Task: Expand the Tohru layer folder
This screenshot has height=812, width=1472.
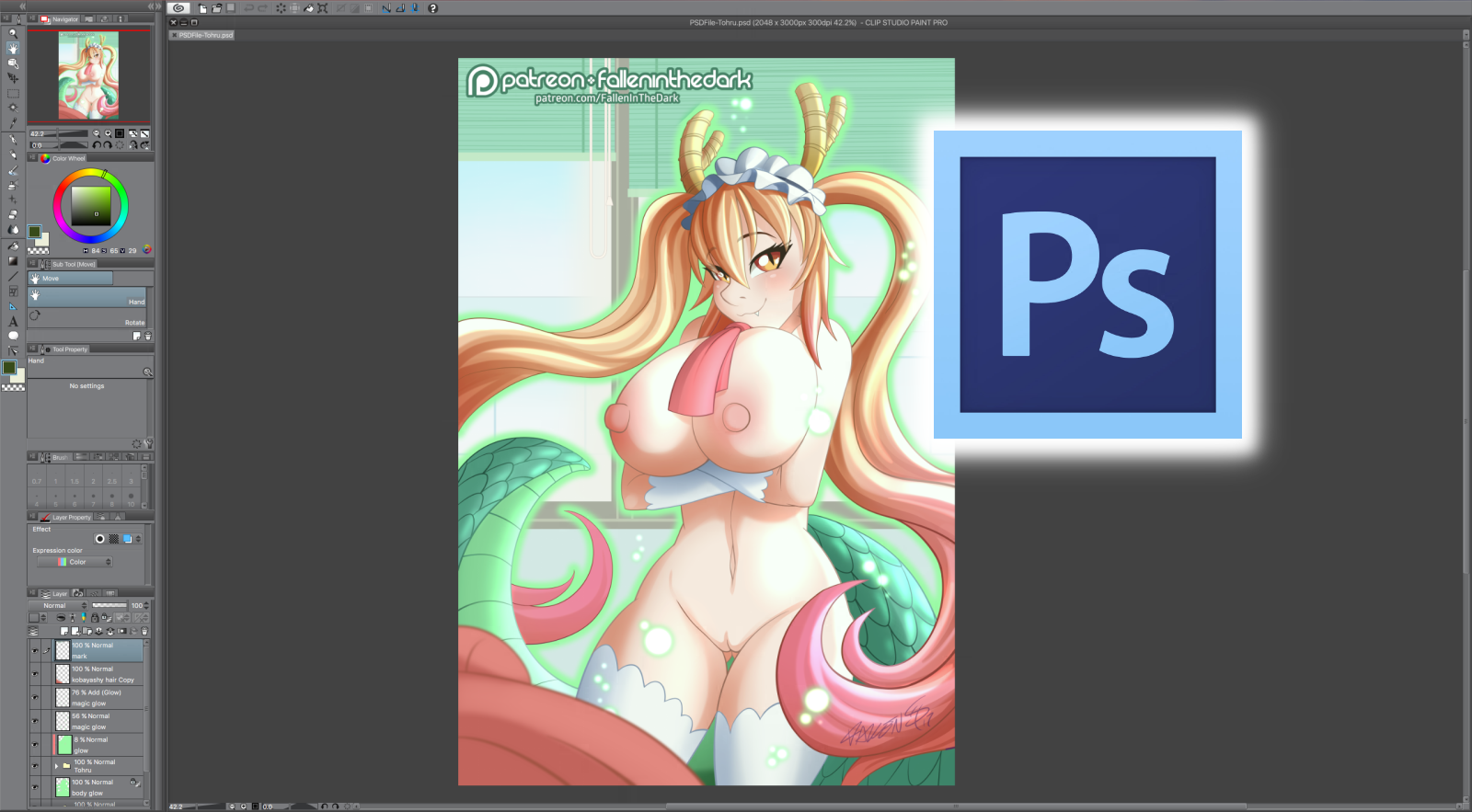Action: click(56, 766)
